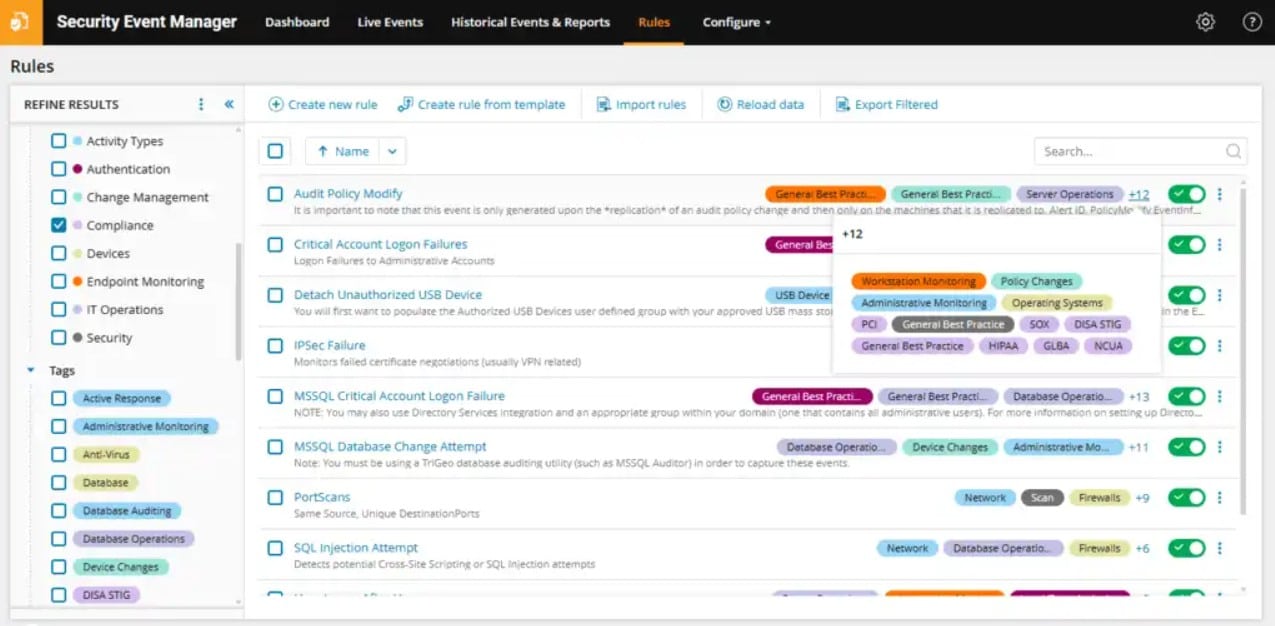Screen dimensions: 1275x626
Task: Expand +6 tags on SQL Injection Attempt
Action: click(1142, 548)
